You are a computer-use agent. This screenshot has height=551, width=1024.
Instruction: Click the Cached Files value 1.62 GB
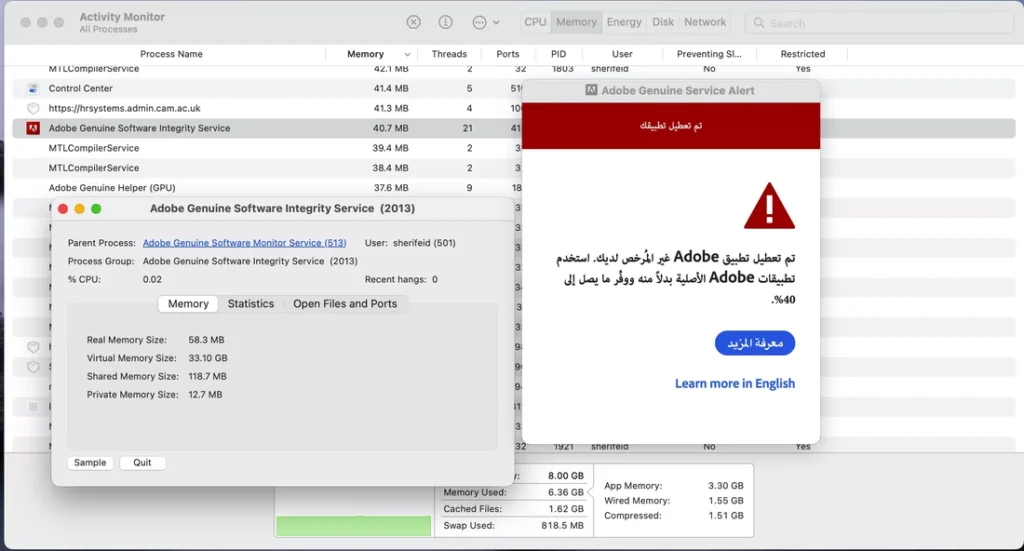(566, 509)
